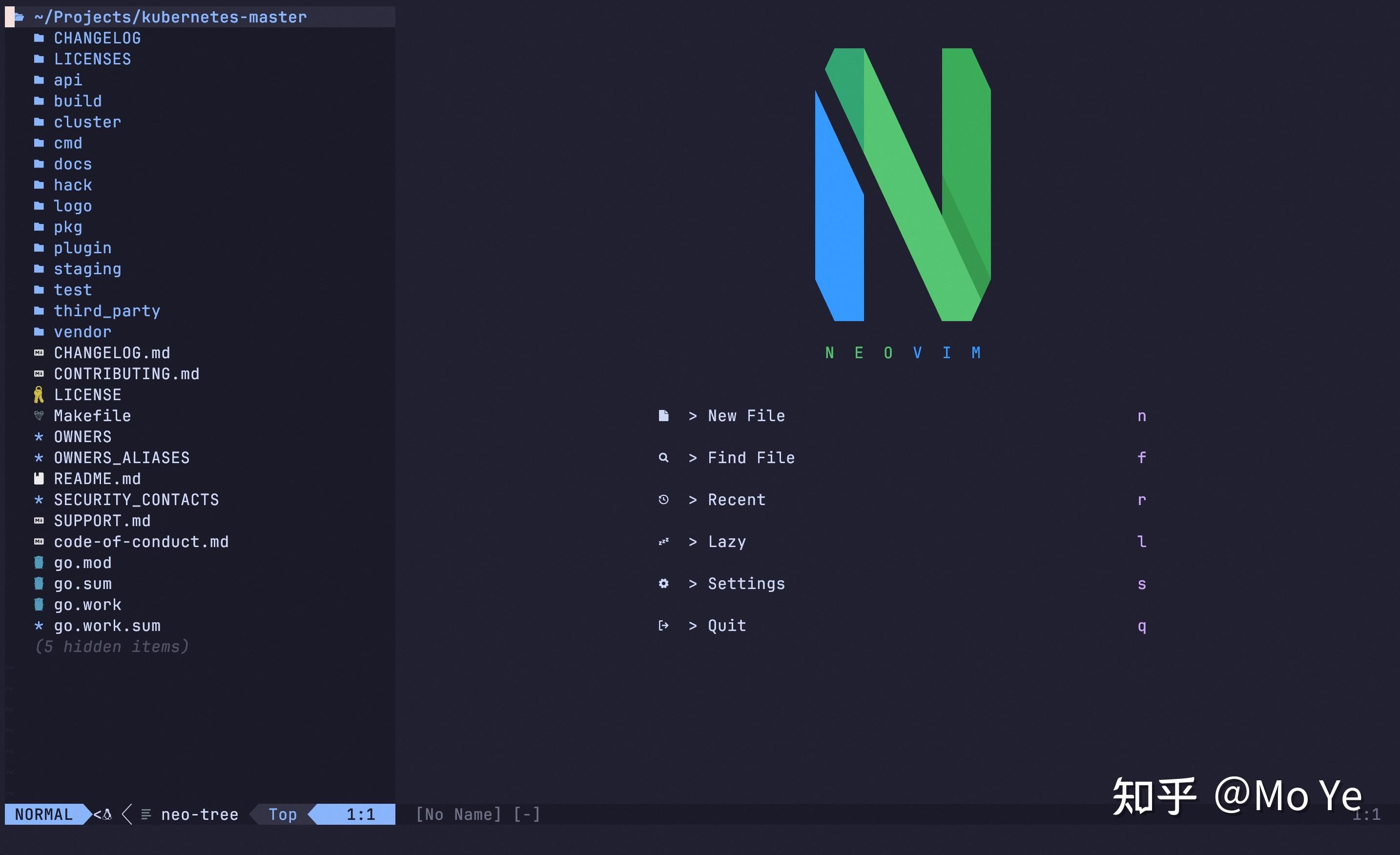
Task: Click the Quit logout icon
Action: [664, 626]
